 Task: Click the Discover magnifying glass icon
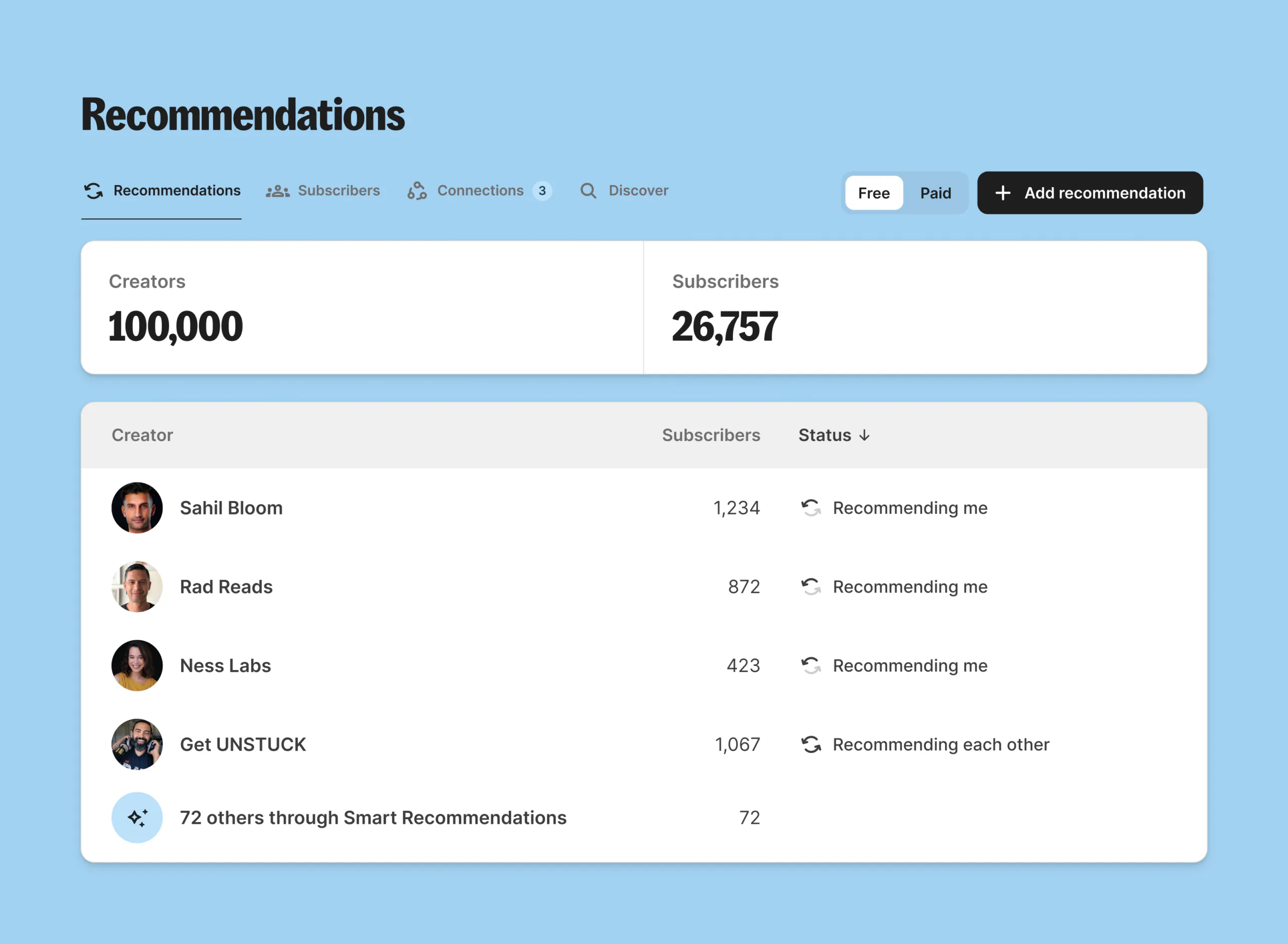(x=588, y=191)
